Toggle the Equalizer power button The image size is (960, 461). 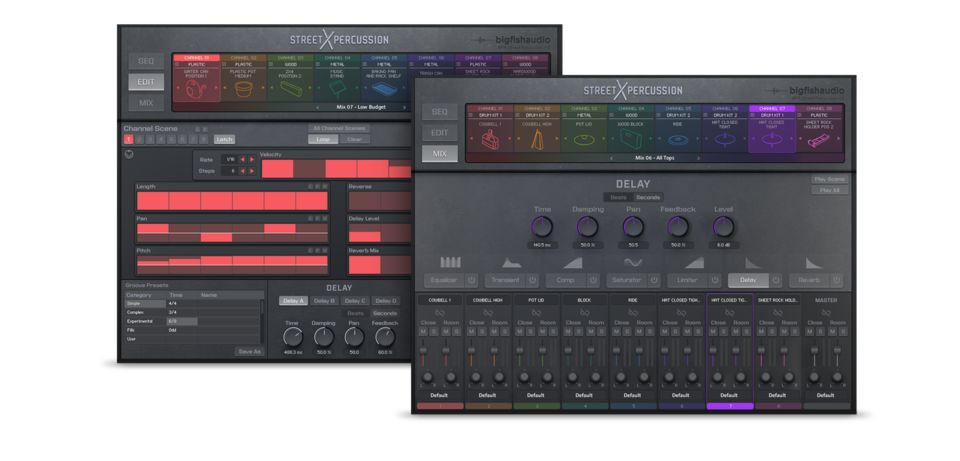471,281
